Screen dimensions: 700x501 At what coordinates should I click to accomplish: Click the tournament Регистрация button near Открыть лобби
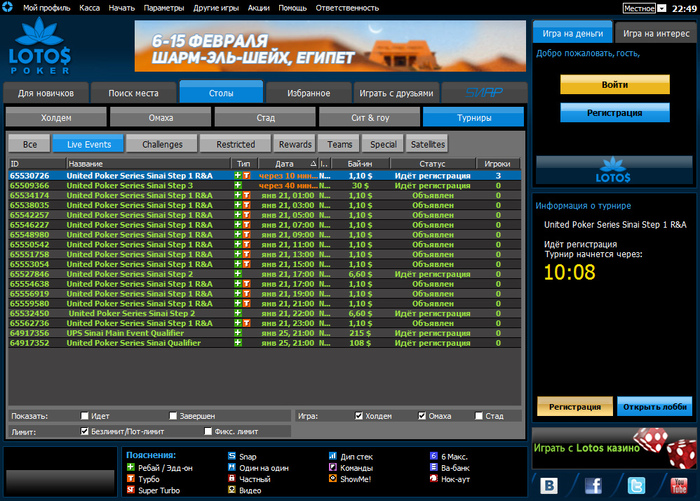click(575, 406)
